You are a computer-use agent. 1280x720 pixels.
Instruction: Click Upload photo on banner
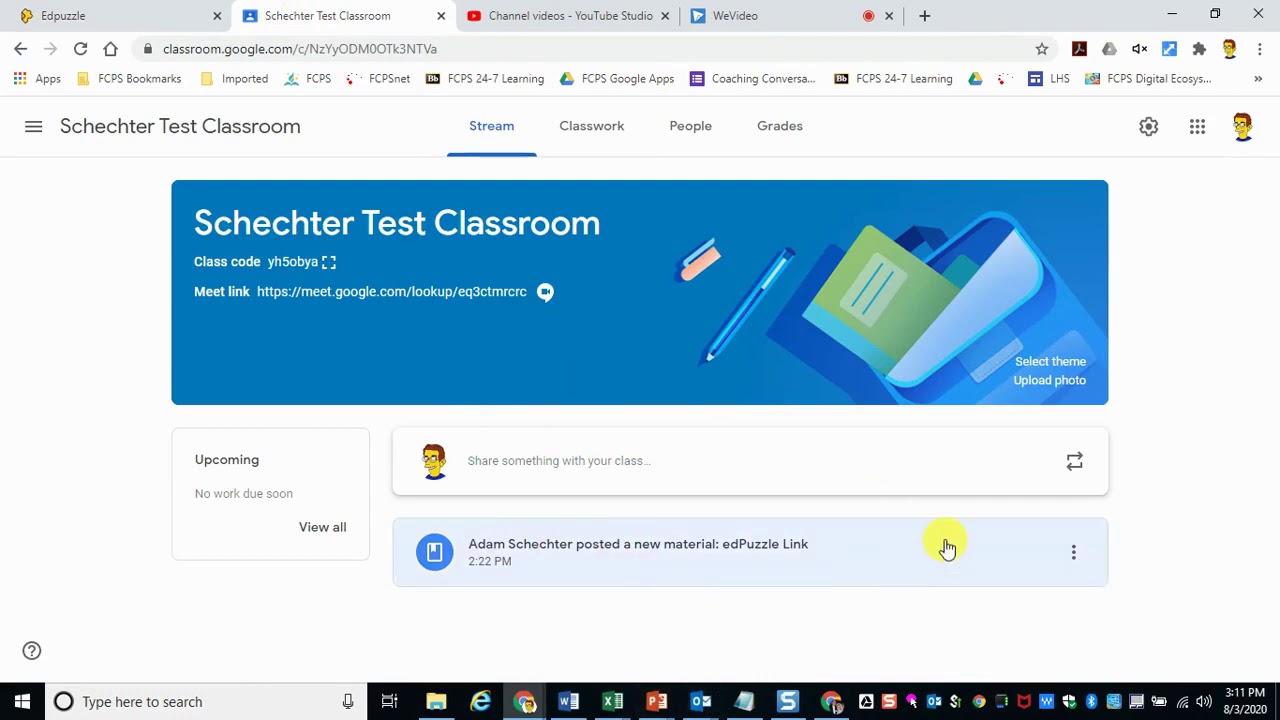pos(1049,380)
